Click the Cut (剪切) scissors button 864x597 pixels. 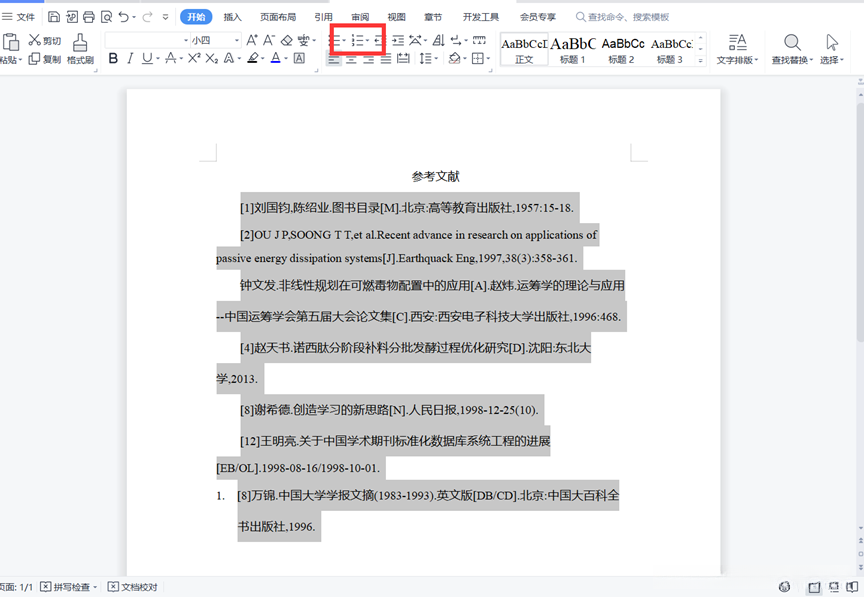click(x=45, y=40)
